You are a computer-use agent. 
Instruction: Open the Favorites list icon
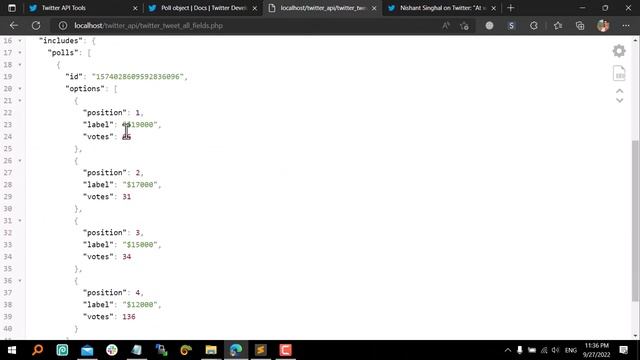point(558,25)
